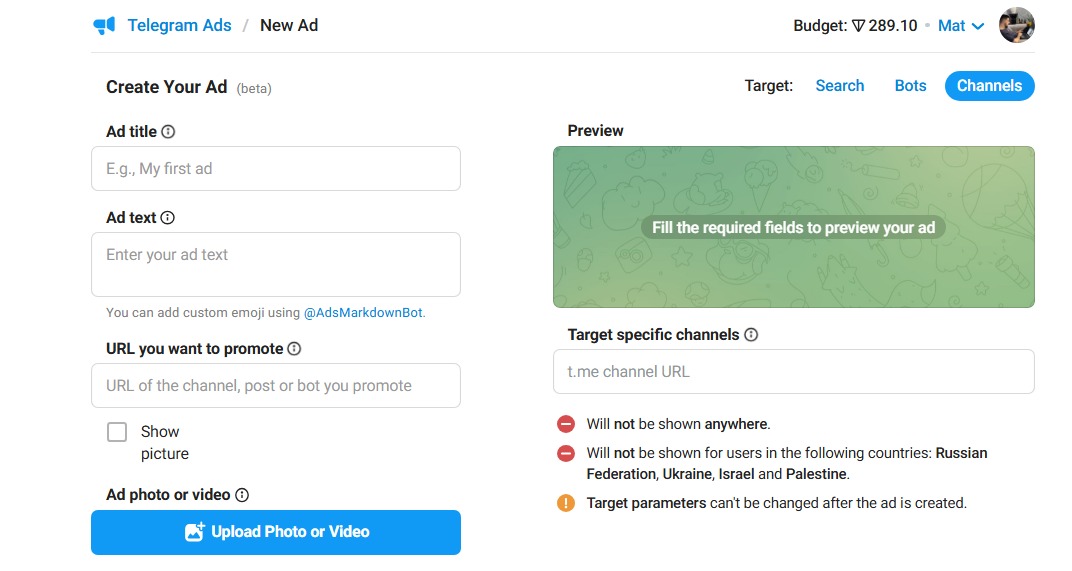Expand the Mat account dropdown
Viewport: 1072px width, 571px height.
(x=960, y=26)
